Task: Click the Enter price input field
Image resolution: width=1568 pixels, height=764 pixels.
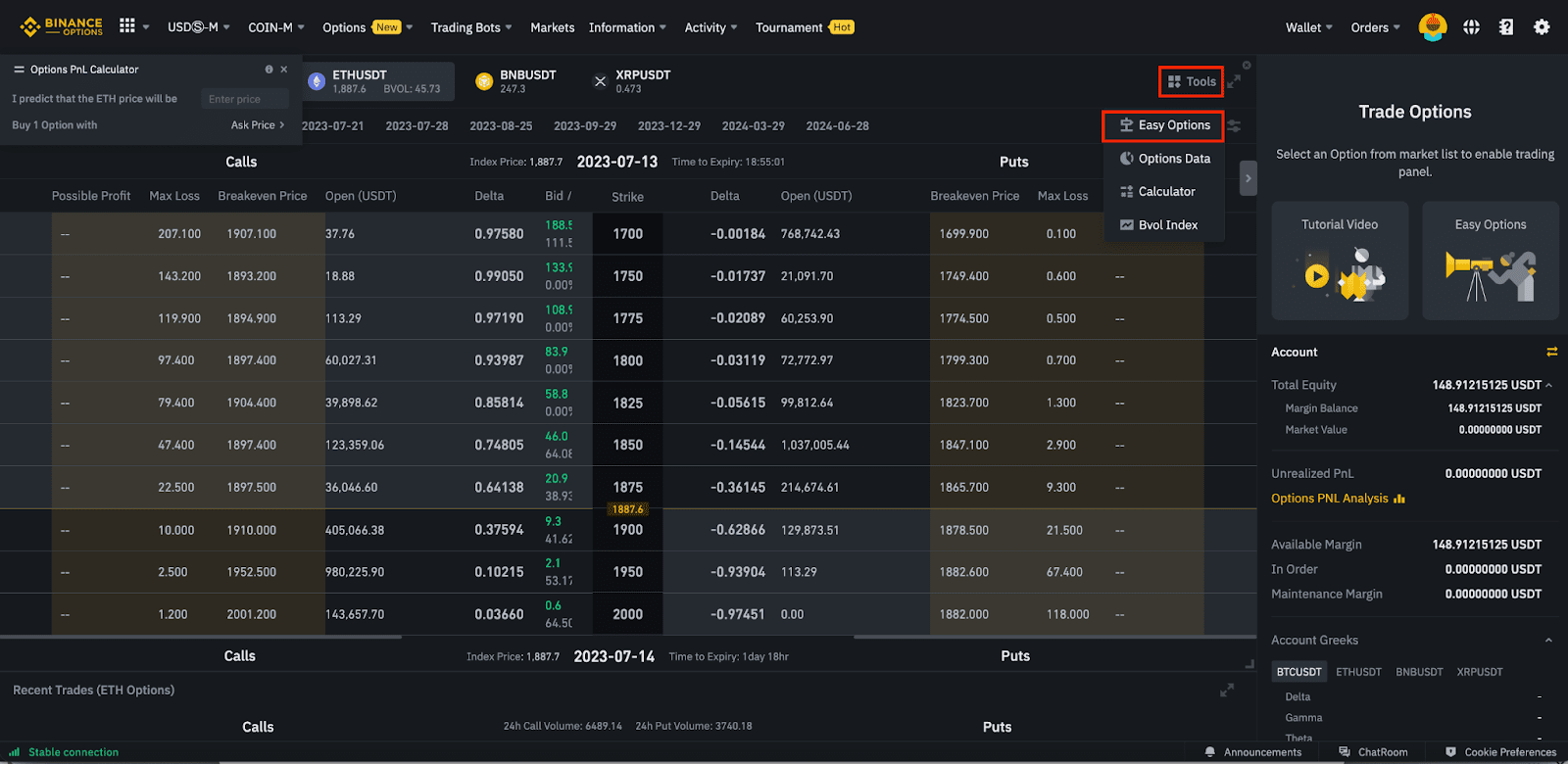Action: pos(245,99)
